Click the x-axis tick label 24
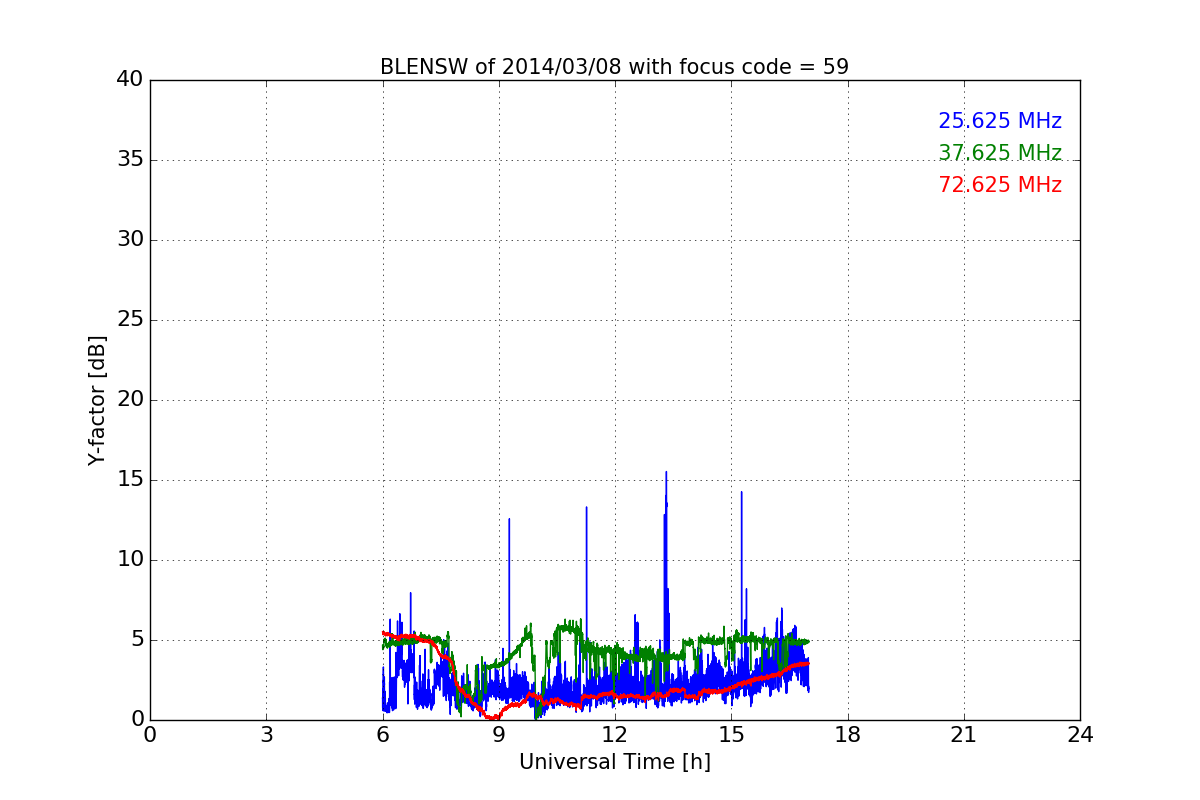Viewport: 1200px width, 800px height. click(1079, 735)
